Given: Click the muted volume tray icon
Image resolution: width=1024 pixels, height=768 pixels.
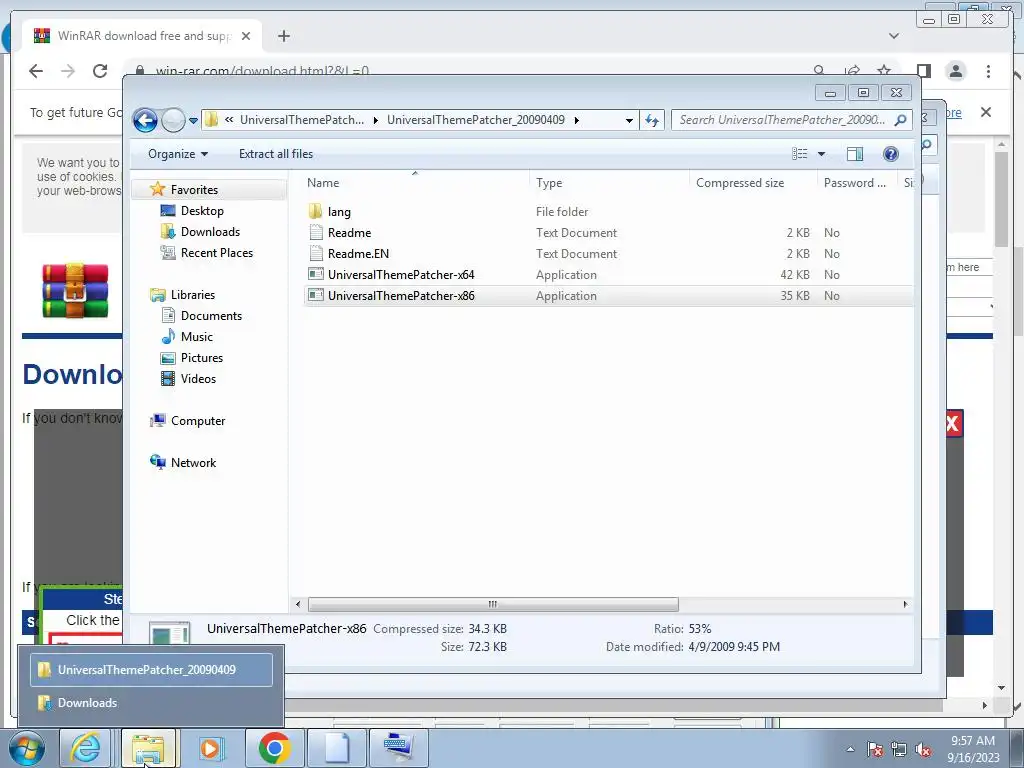Looking at the screenshot, I should (x=923, y=750).
